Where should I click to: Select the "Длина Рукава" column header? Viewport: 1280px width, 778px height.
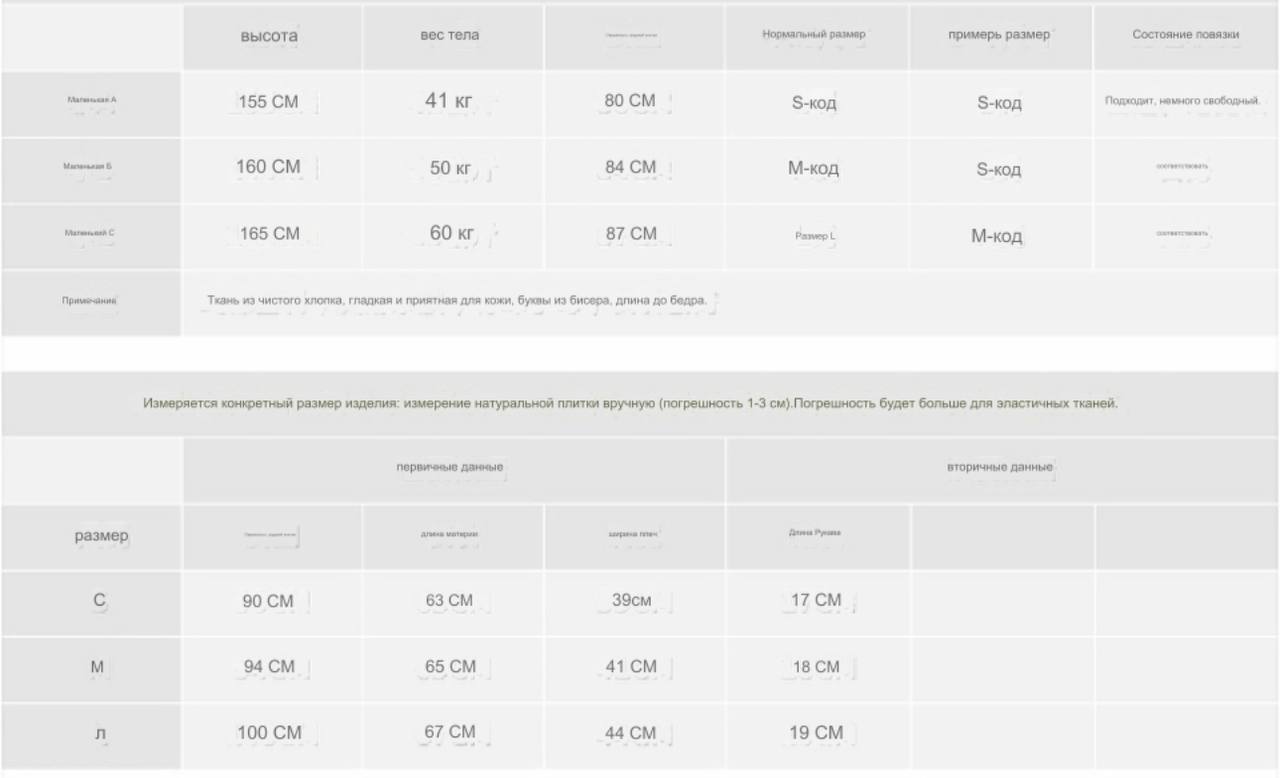(814, 533)
